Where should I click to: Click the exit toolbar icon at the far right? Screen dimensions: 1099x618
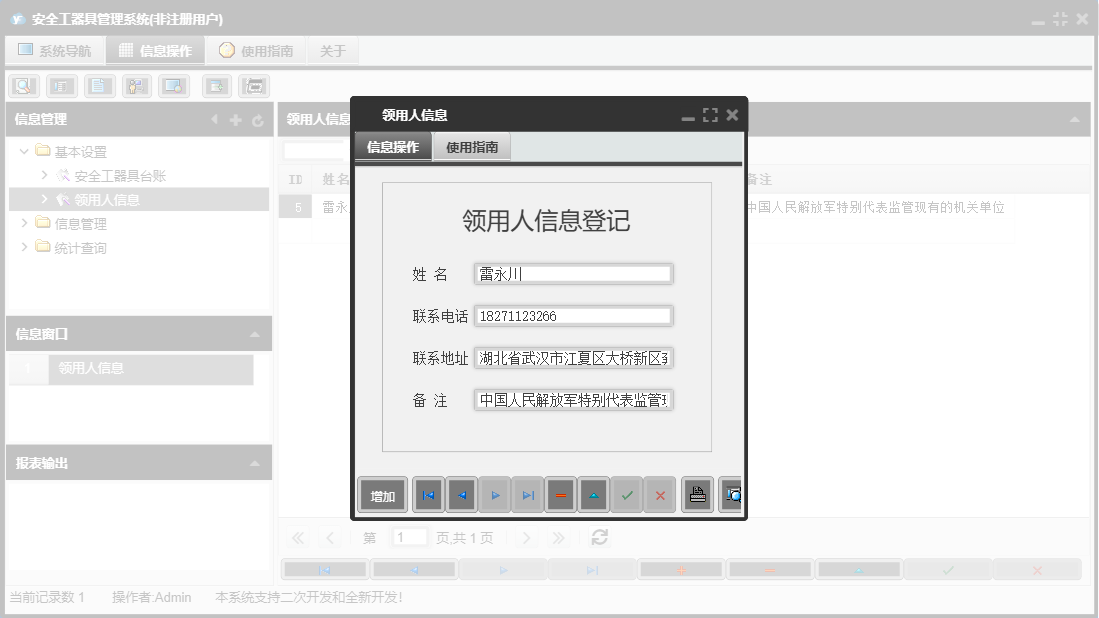pos(253,85)
